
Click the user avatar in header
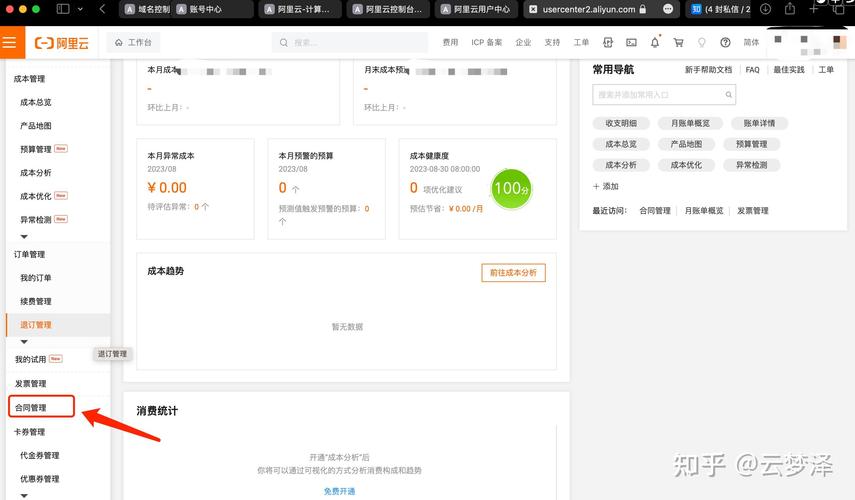(840, 42)
